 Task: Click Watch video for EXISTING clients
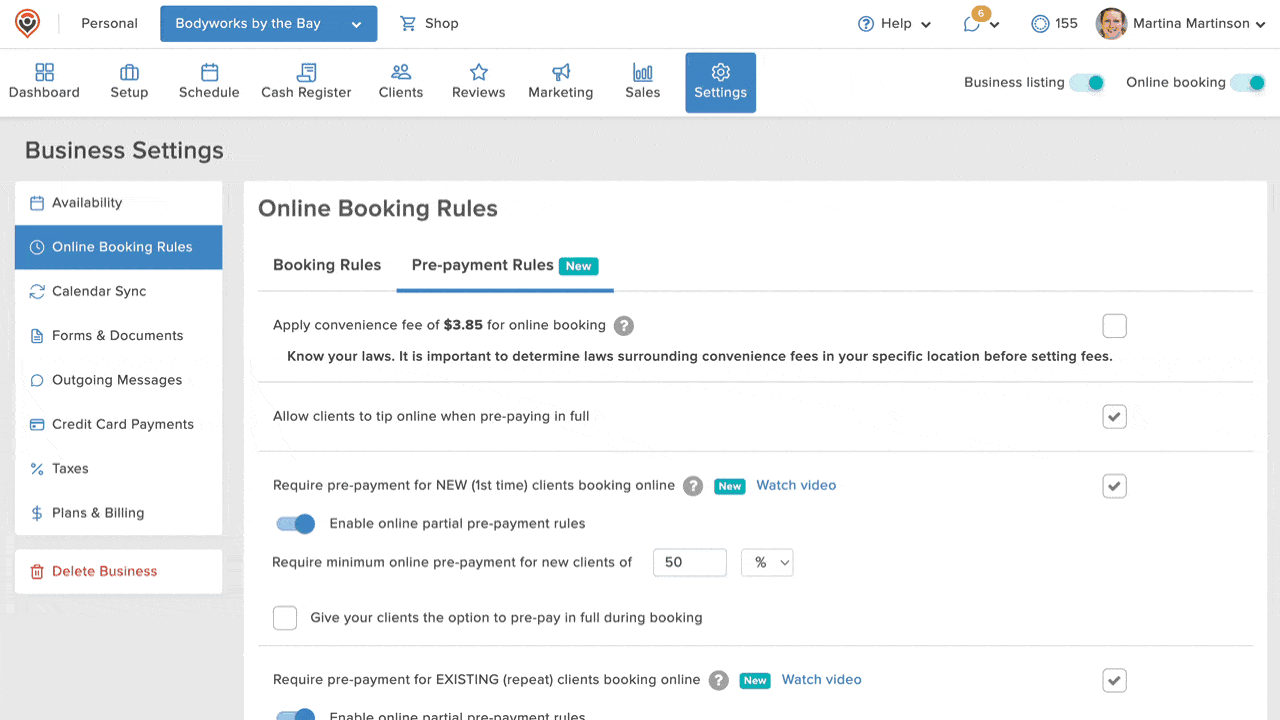[x=821, y=679]
